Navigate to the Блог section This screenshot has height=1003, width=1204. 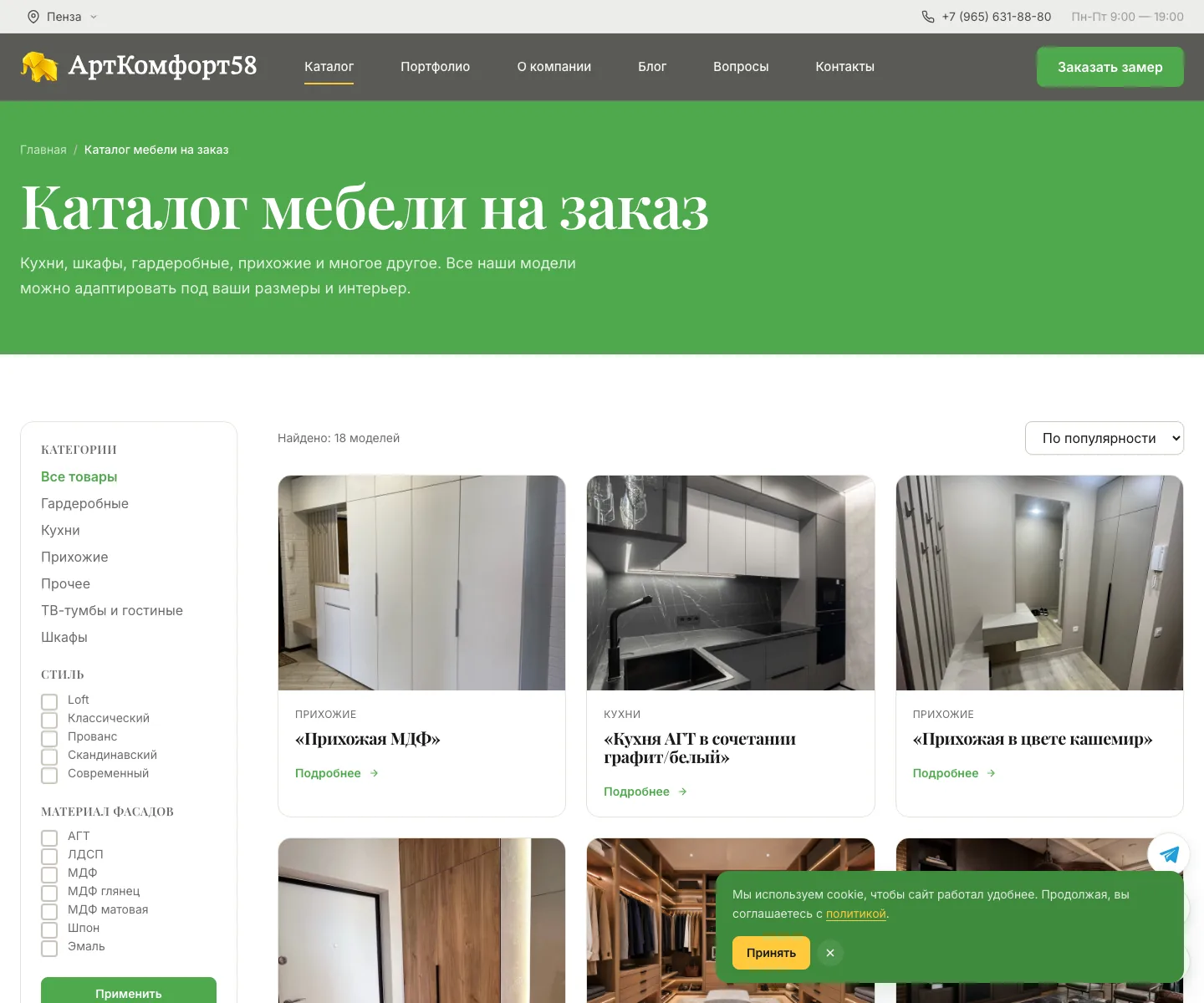point(652,67)
